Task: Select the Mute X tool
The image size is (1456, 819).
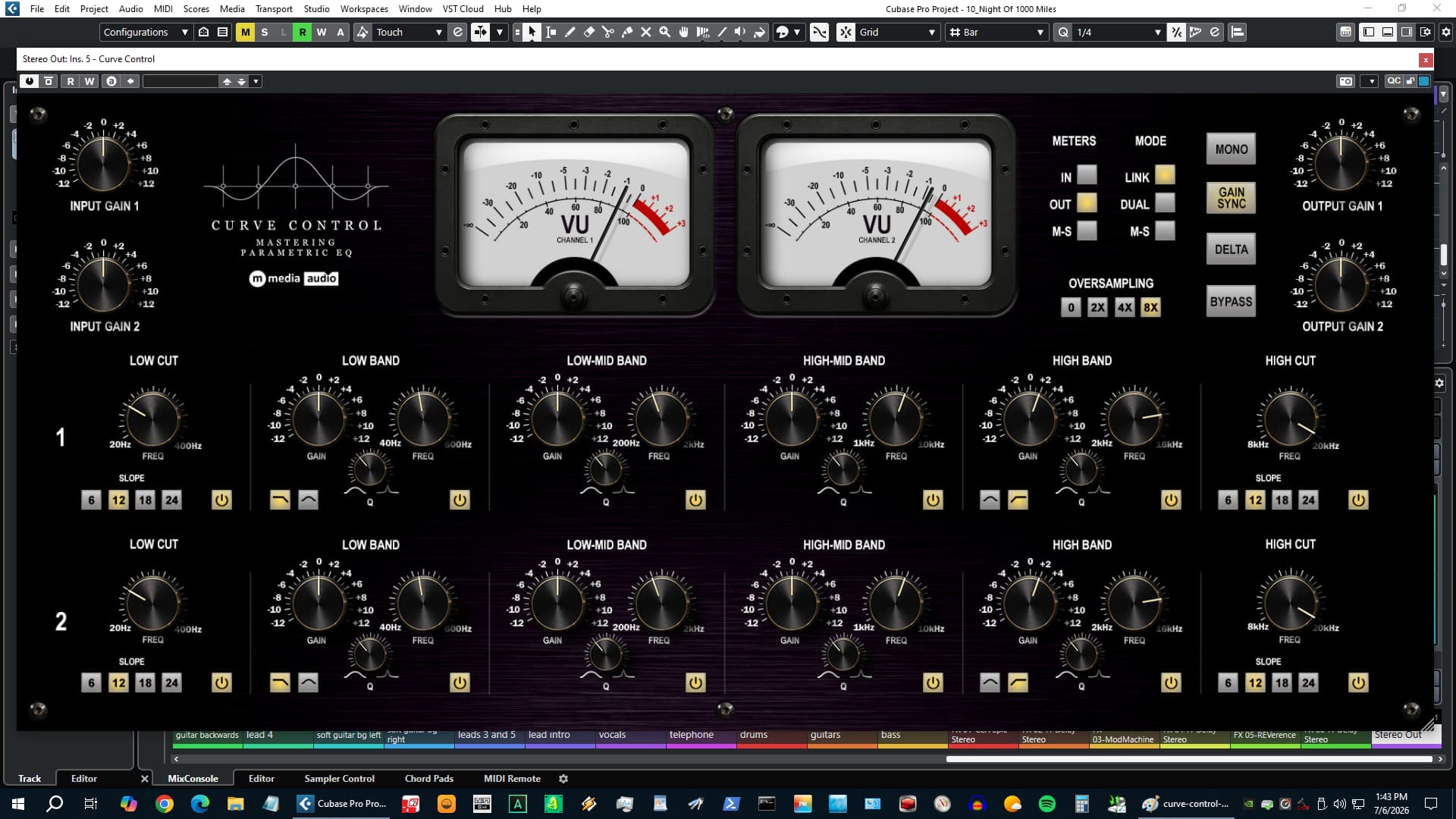Action: coord(646,32)
